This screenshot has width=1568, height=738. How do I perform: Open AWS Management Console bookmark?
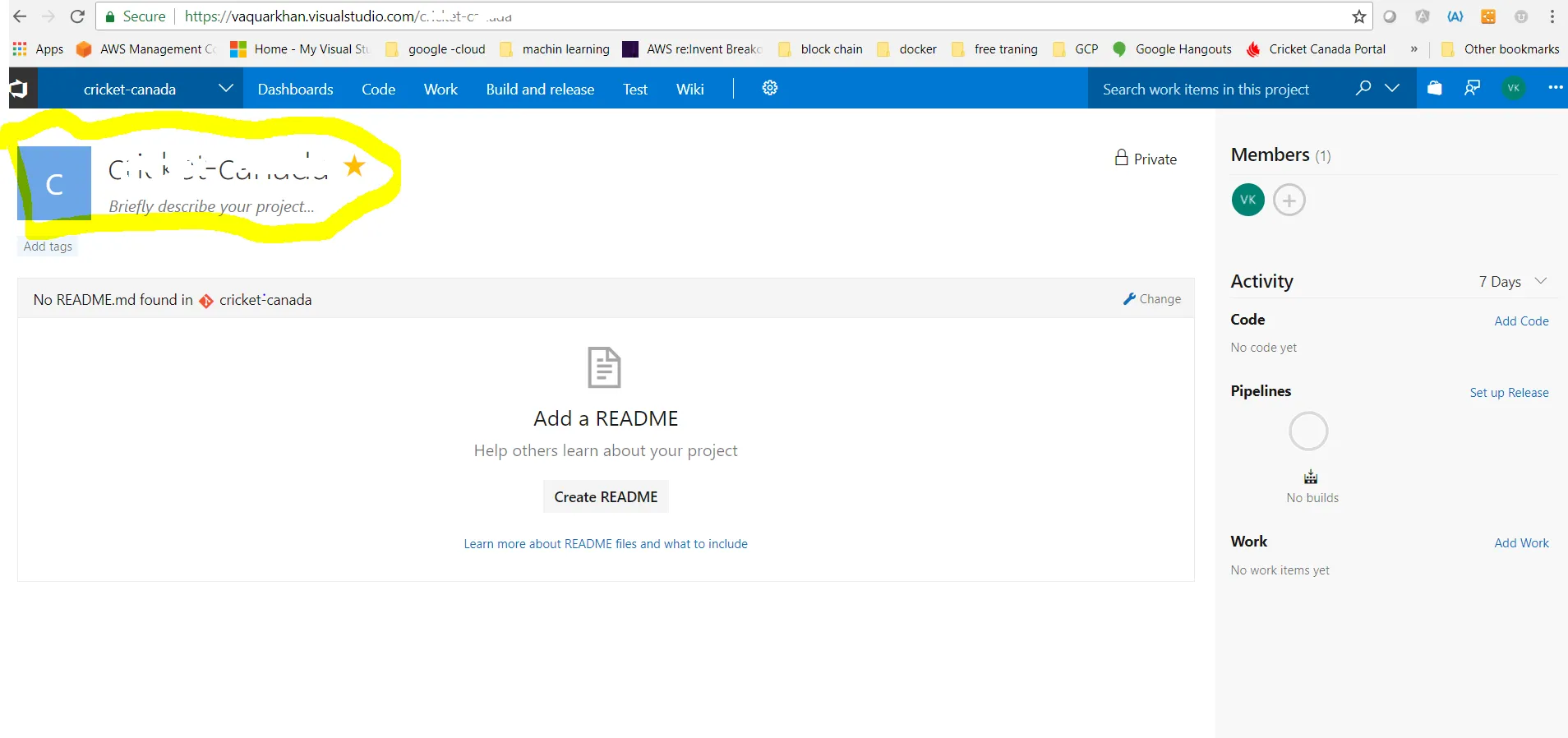[x=145, y=49]
